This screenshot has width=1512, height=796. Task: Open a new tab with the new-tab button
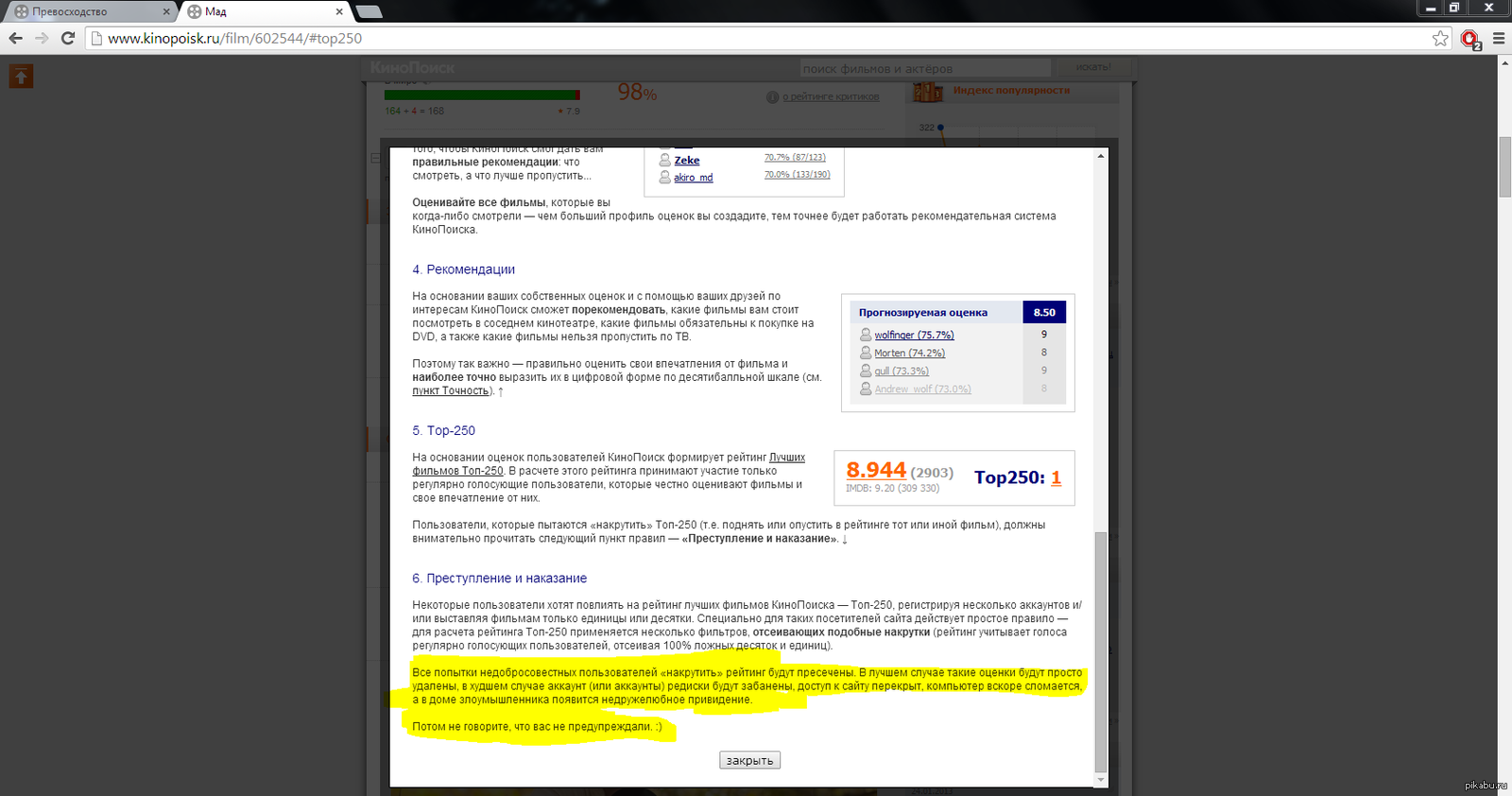point(369,12)
